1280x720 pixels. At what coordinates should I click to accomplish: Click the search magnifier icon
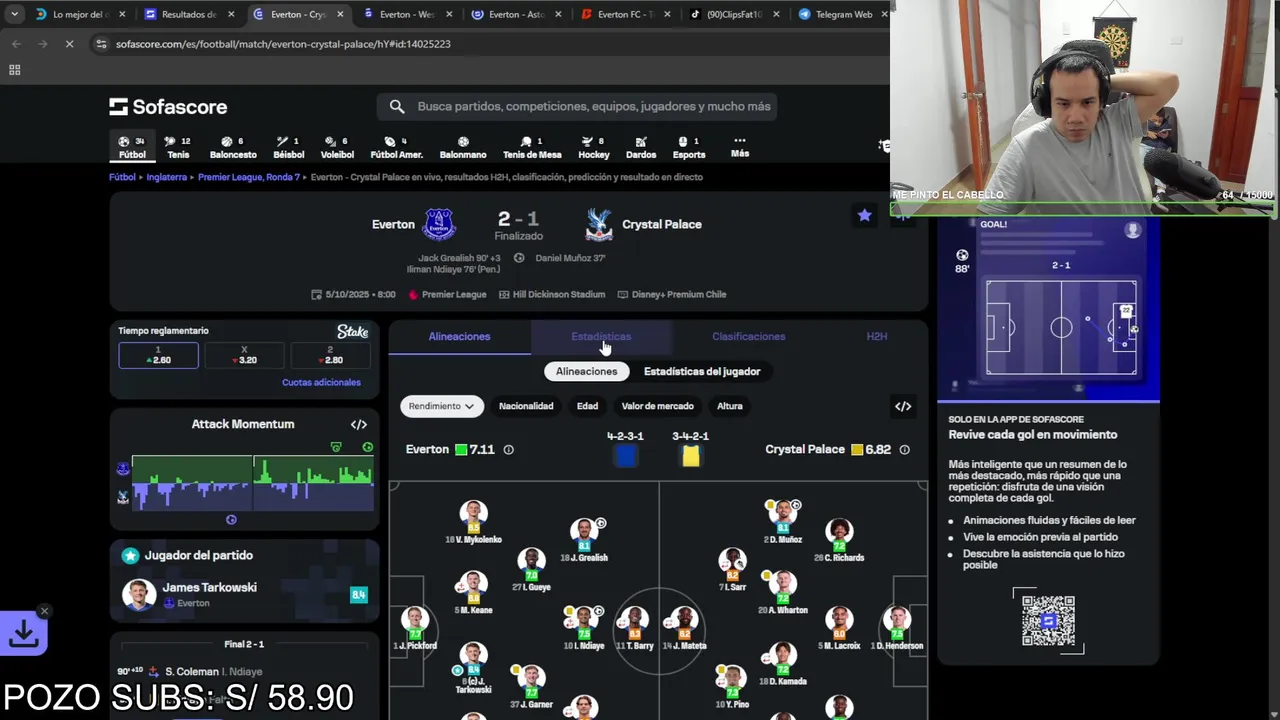click(x=397, y=106)
